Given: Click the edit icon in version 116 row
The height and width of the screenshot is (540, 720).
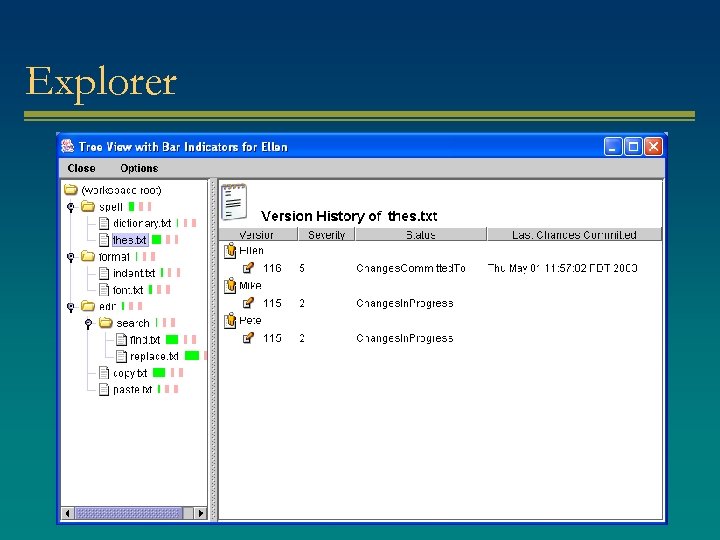Looking at the screenshot, I should pyautogui.click(x=248, y=268).
